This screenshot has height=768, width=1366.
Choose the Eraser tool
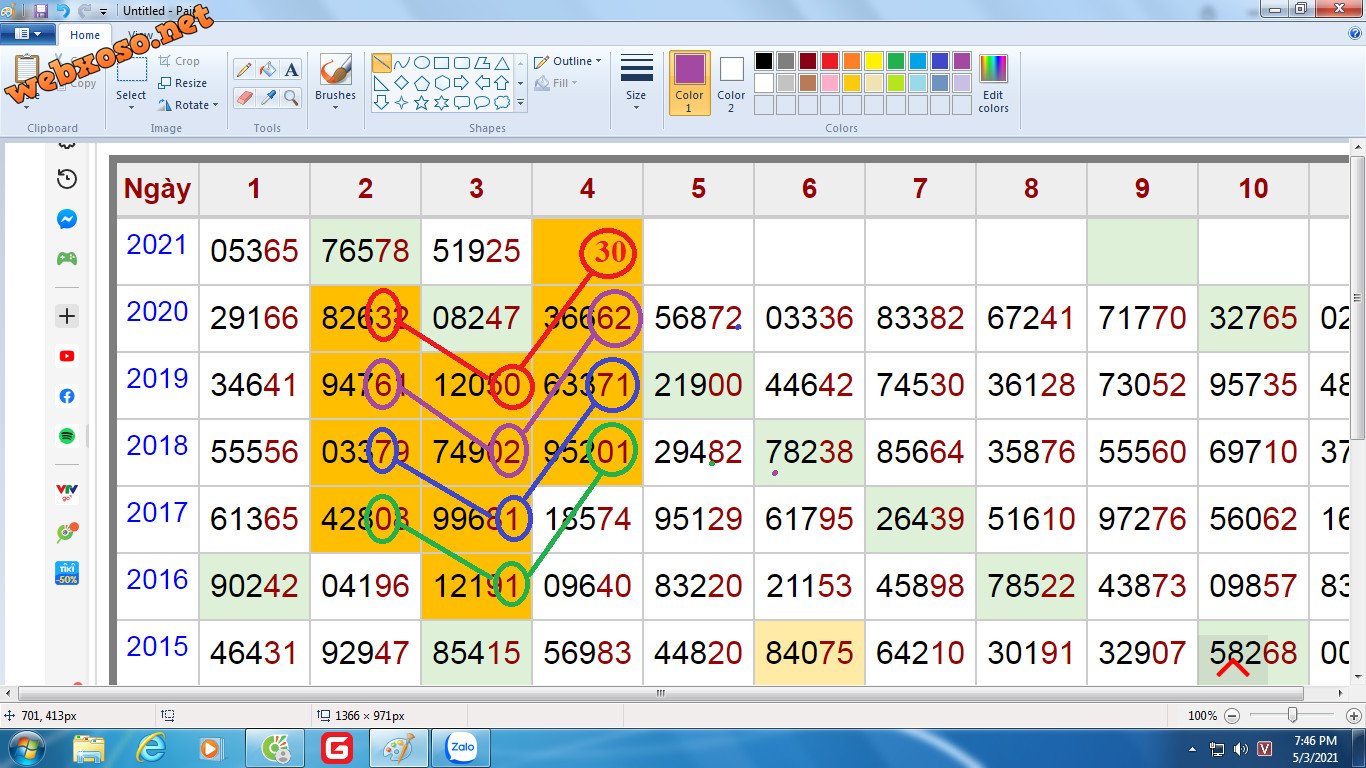[243, 97]
